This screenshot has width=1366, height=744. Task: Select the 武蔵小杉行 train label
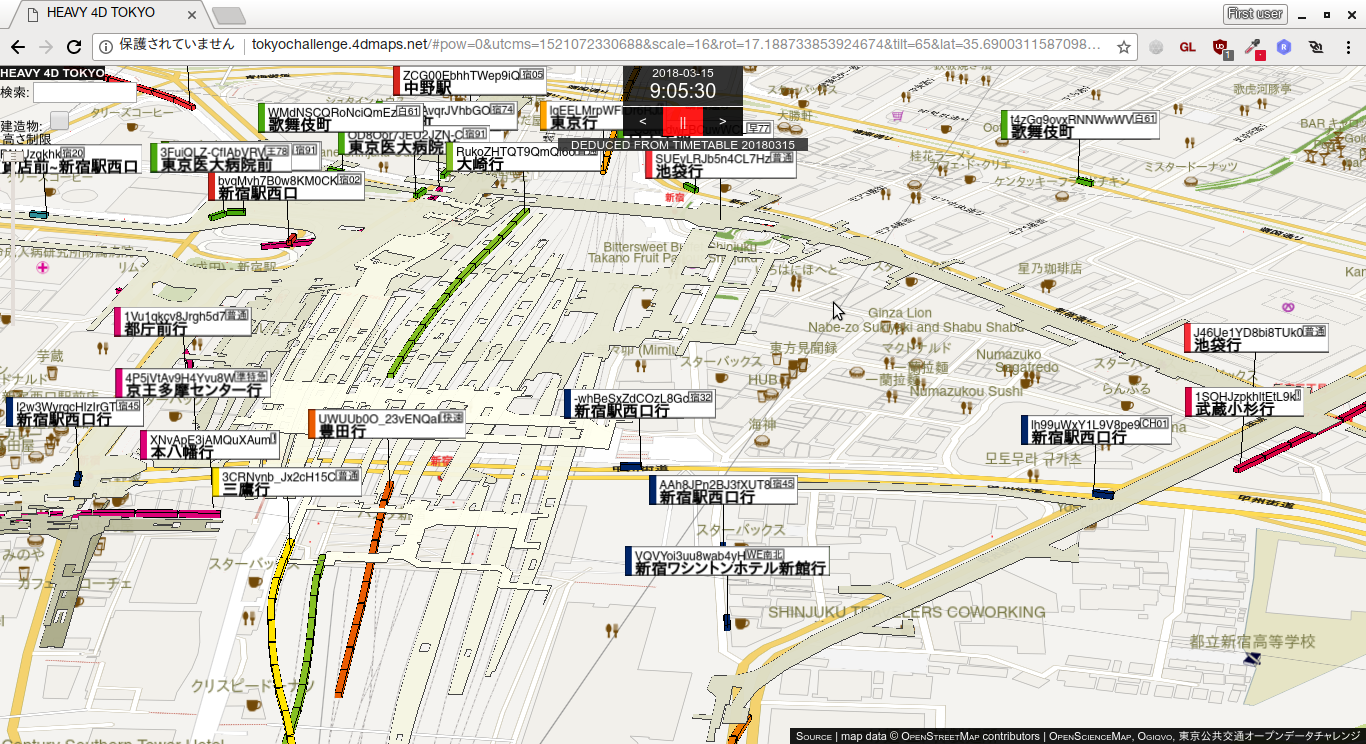[1245, 402]
